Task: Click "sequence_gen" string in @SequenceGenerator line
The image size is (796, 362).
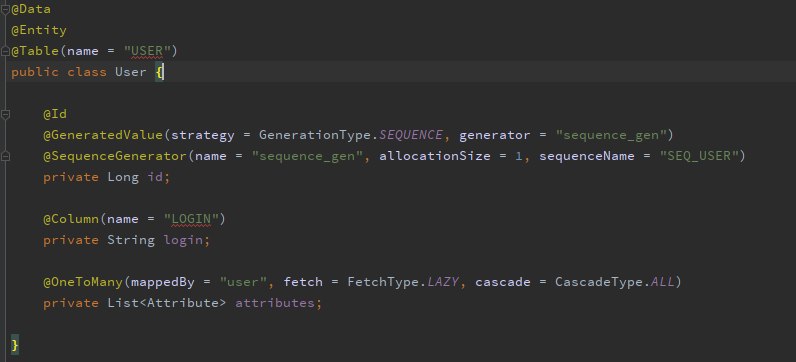Action: coord(307,156)
